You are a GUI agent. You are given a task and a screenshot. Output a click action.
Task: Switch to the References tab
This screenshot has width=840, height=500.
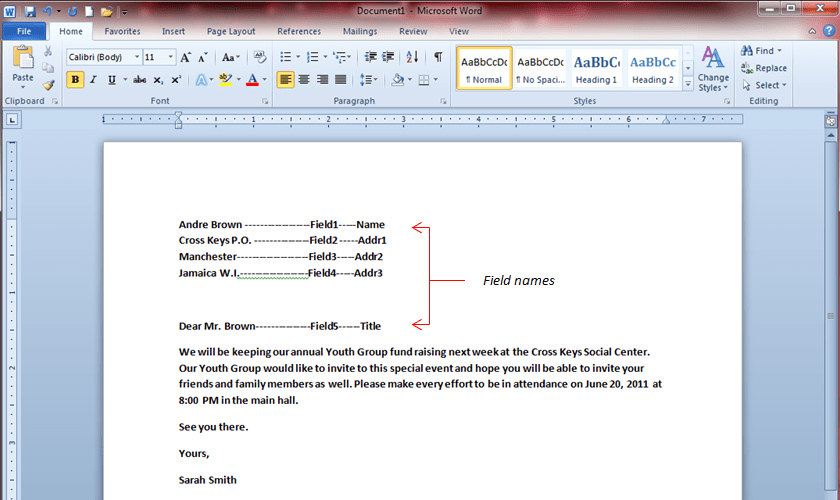[x=299, y=32]
